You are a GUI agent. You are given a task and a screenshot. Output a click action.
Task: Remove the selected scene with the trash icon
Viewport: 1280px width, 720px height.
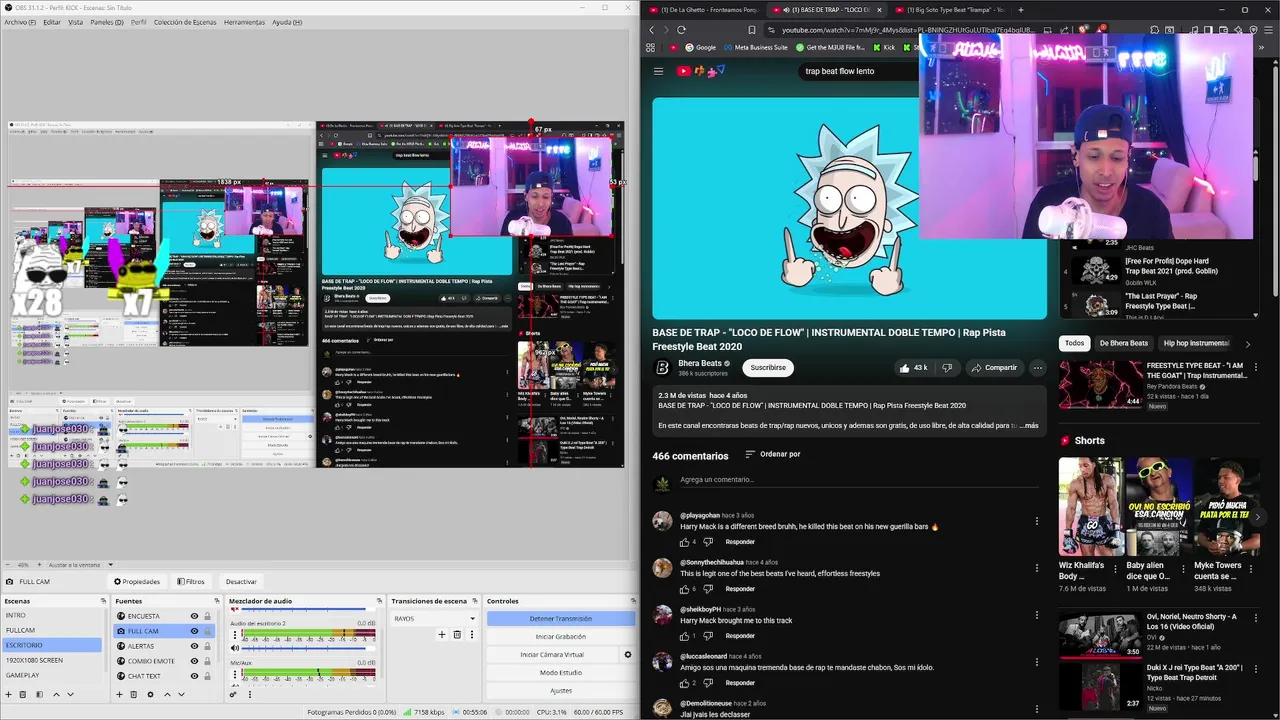pyautogui.click(x=24, y=694)
